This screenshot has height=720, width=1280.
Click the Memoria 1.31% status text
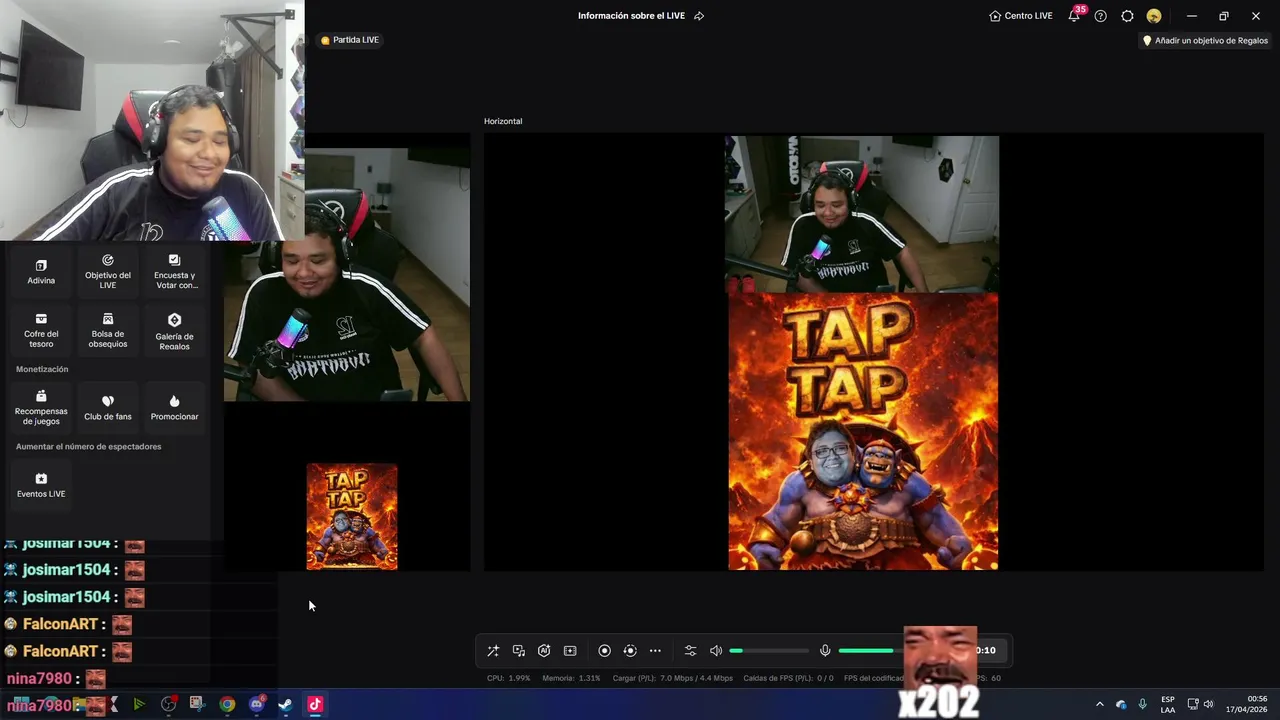572,678
